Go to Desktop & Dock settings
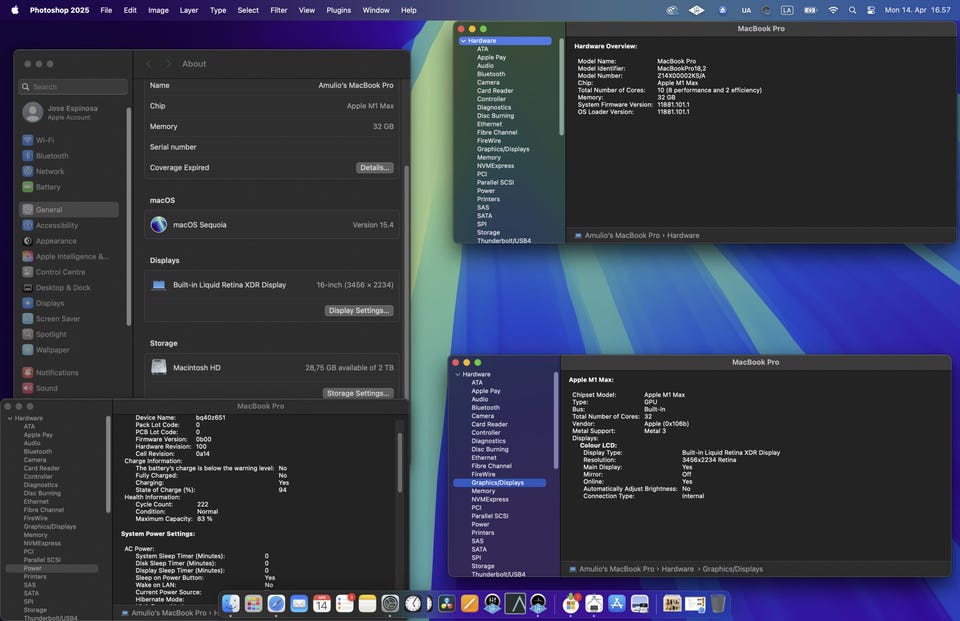This screenshot has height=621, width=960. (62, 287)
